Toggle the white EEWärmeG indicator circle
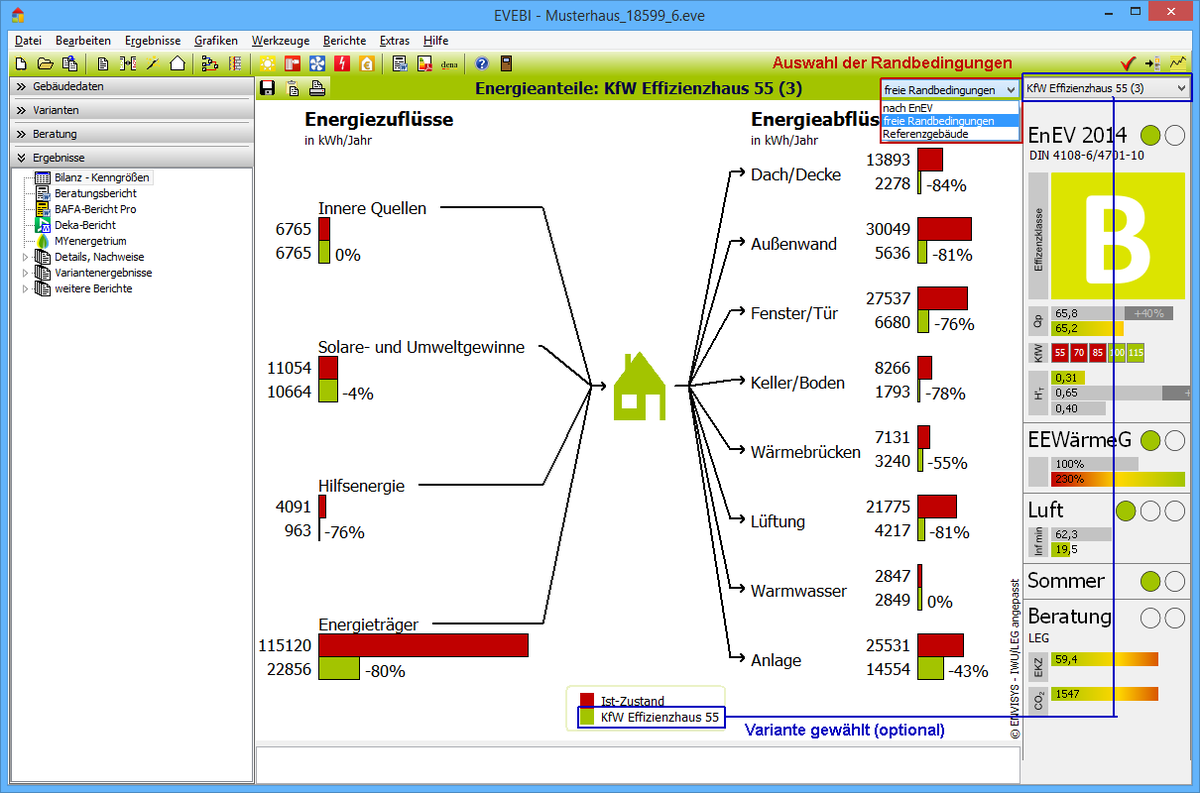The height and width of the screenshot is (793, 1200). tap(1175, 440)
